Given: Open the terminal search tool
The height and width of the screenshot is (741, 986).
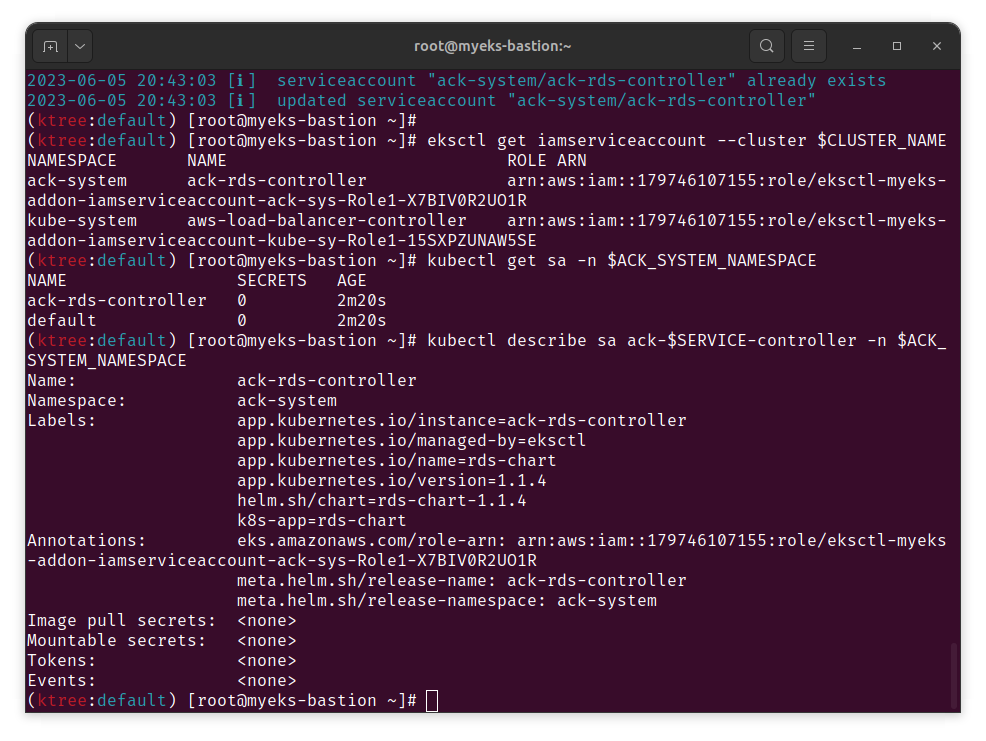Looking at the screenshot, I should point(767,46).
